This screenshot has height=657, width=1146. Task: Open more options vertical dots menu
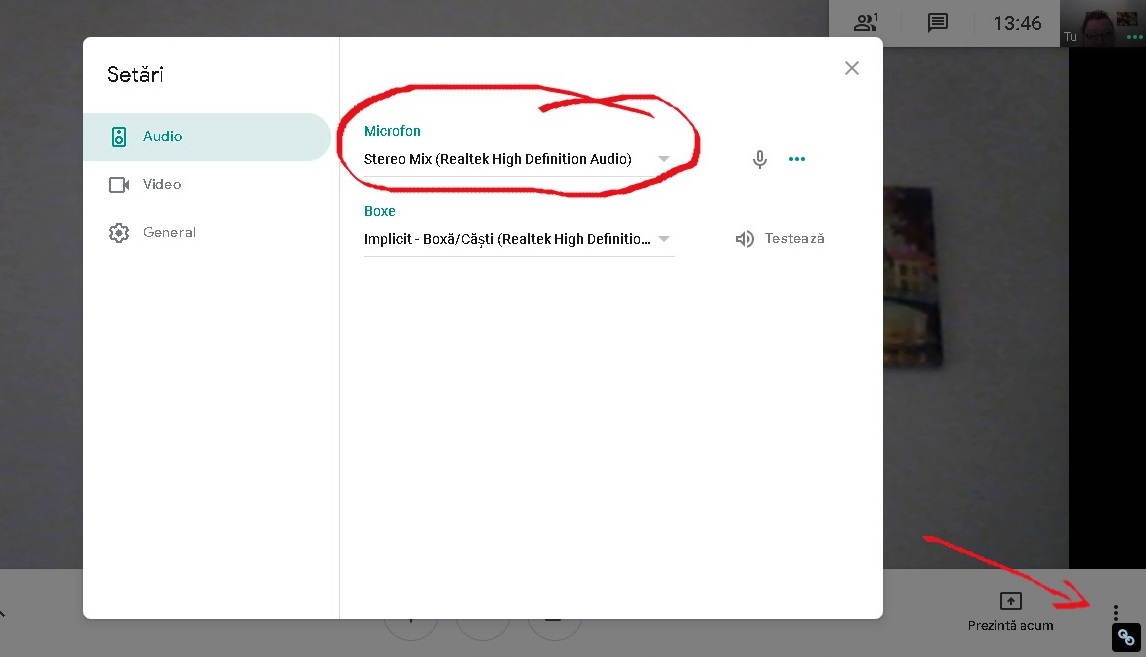[1115, 612]
